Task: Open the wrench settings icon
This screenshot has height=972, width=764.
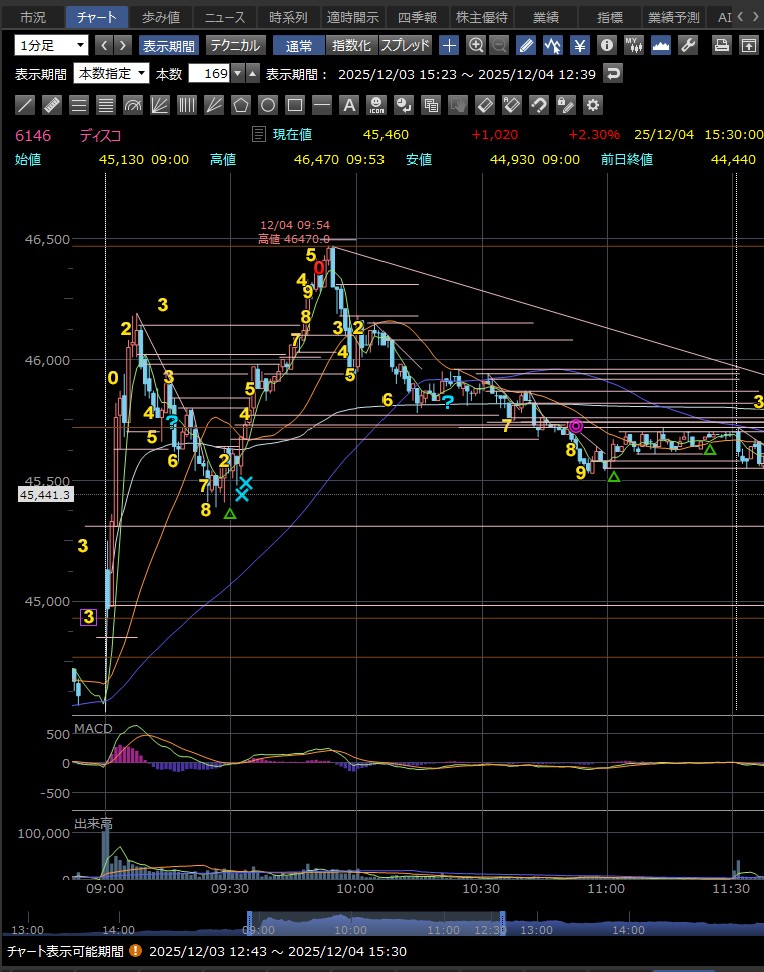Action: pos(687,45)
